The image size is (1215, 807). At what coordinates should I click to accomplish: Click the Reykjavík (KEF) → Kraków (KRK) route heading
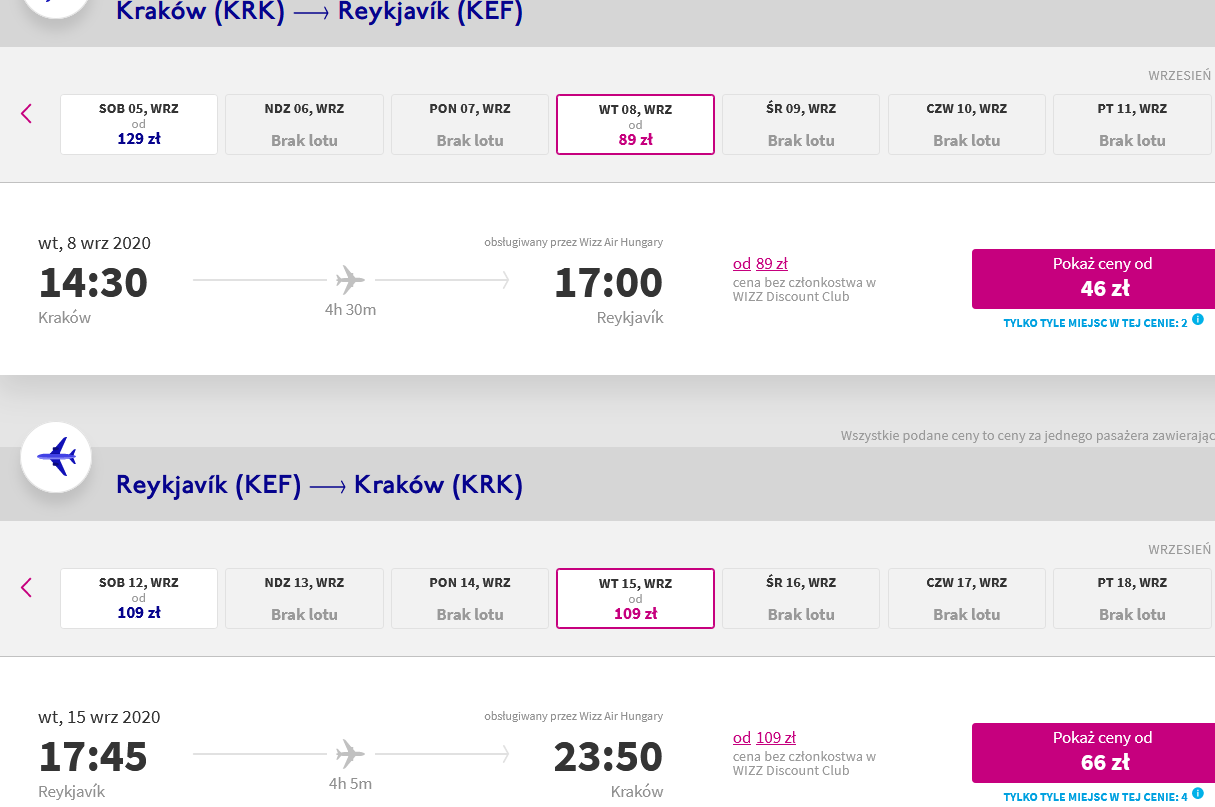tap(320, 485)
